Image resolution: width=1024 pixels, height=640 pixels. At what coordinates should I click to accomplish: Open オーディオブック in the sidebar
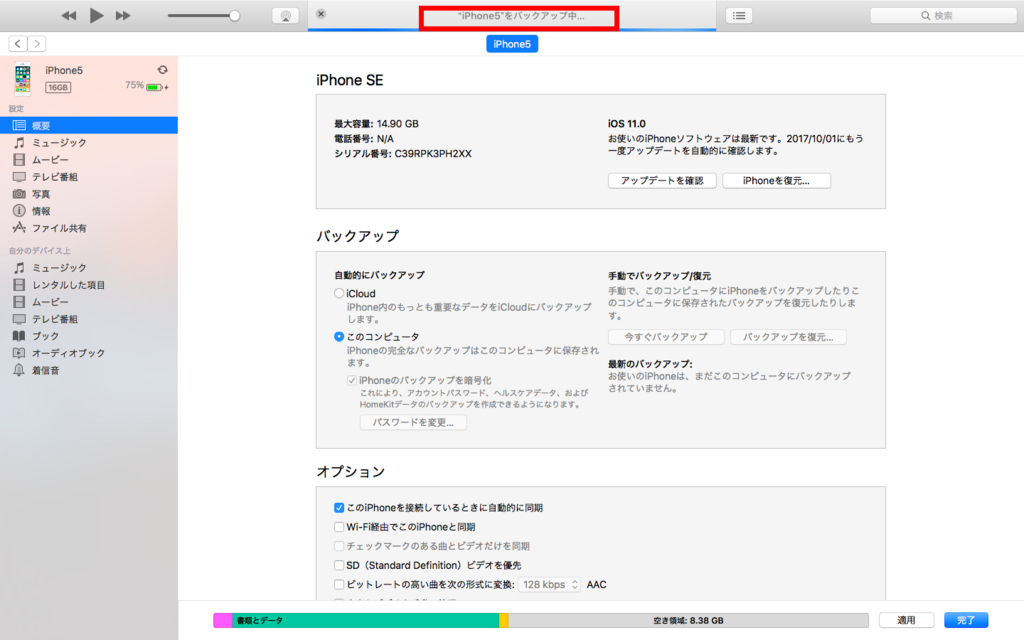coord(89,353)
